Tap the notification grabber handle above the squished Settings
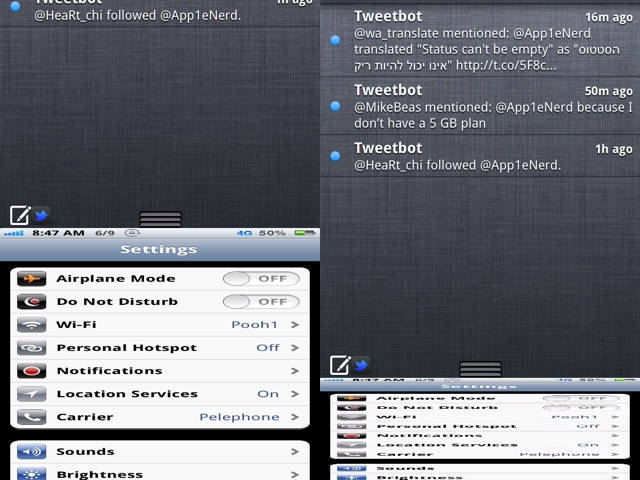 point(480,369)
